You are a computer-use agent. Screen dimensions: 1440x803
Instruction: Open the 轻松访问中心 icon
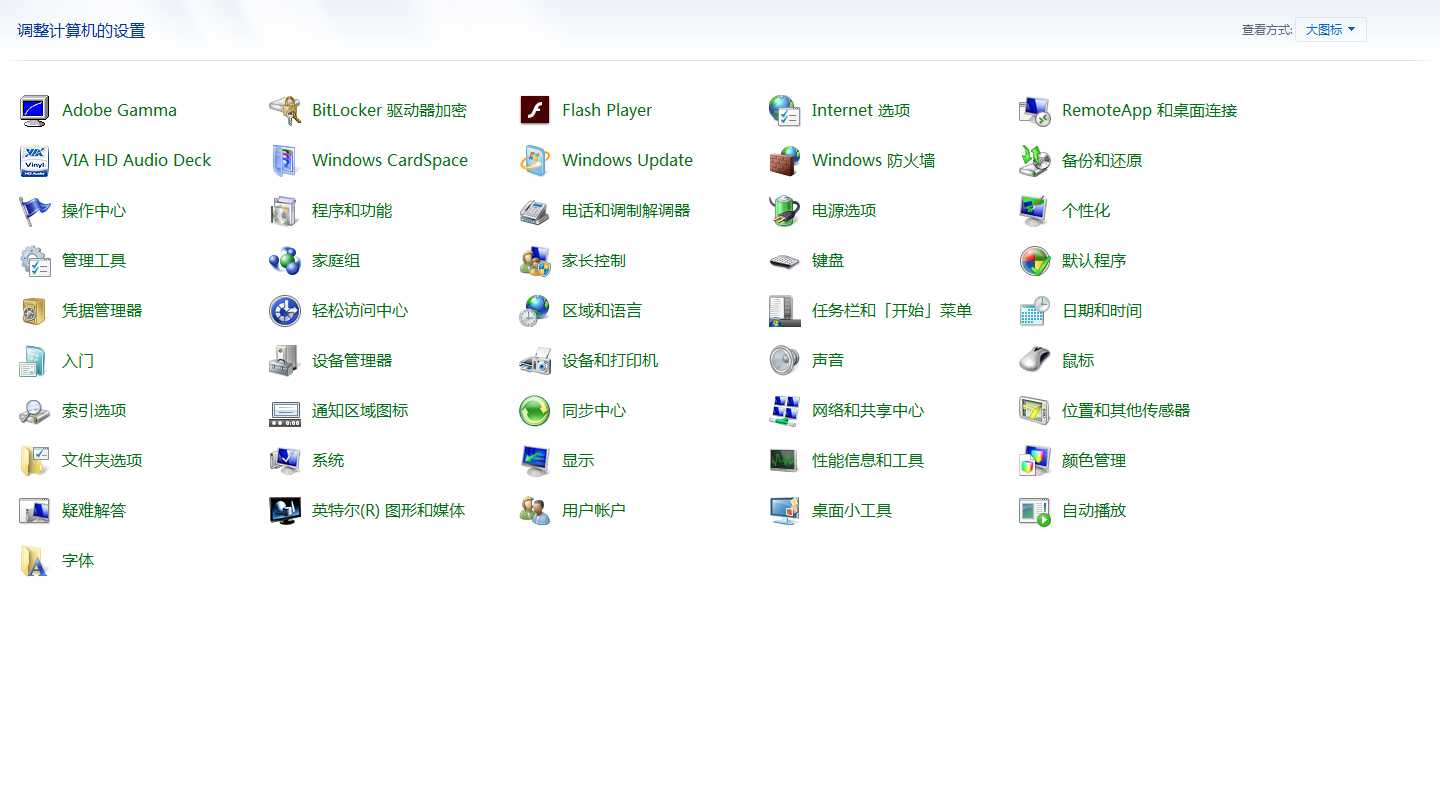(x=285, y=310)
